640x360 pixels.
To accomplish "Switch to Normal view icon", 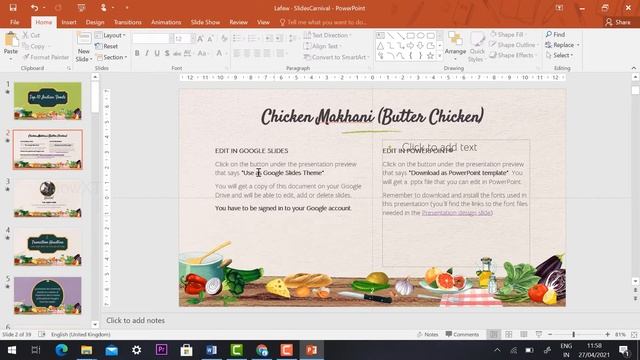I will [493, 334].
